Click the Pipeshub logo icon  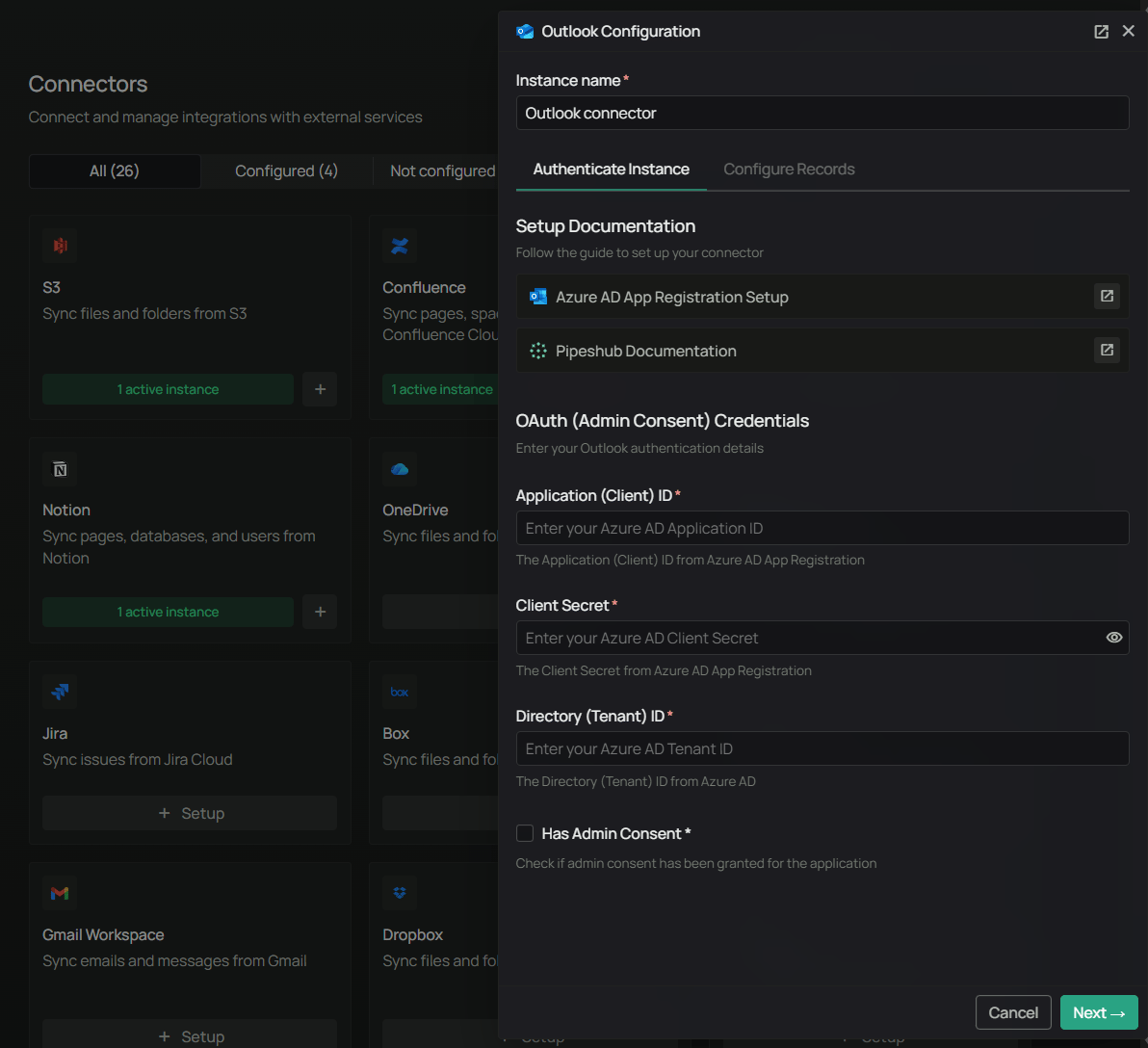tap(538, 351)
